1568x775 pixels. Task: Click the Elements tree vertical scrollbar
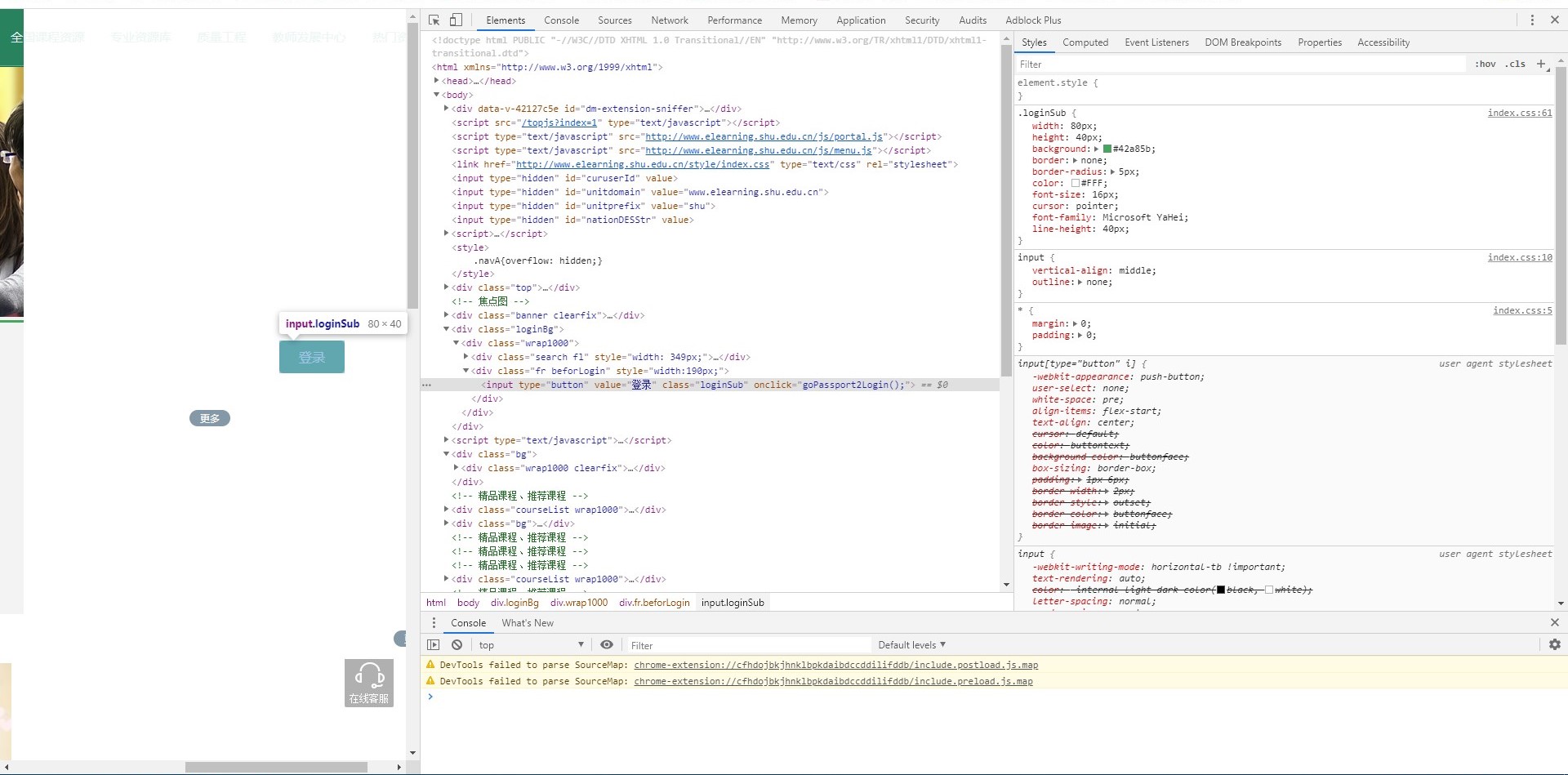[x=1006, y=212]
